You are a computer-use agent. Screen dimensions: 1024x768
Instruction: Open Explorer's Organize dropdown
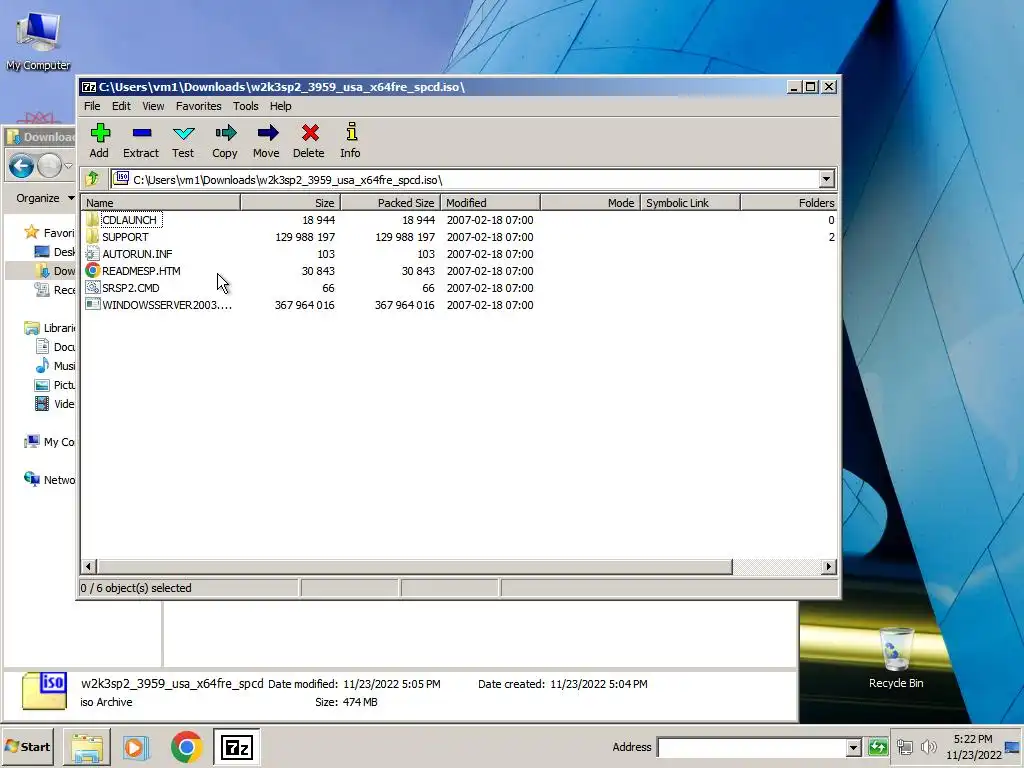pyautogui.click(x=45, y=198)
